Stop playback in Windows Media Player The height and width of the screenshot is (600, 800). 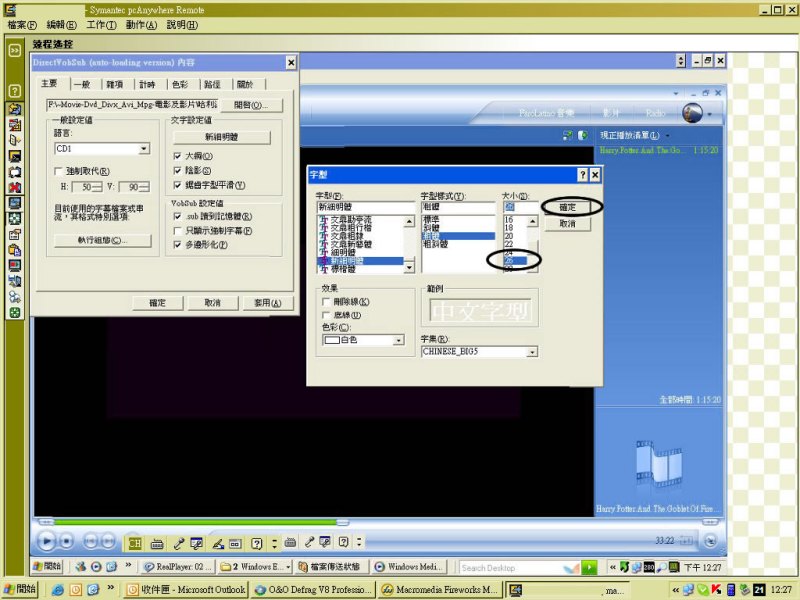tap(66, 541)
